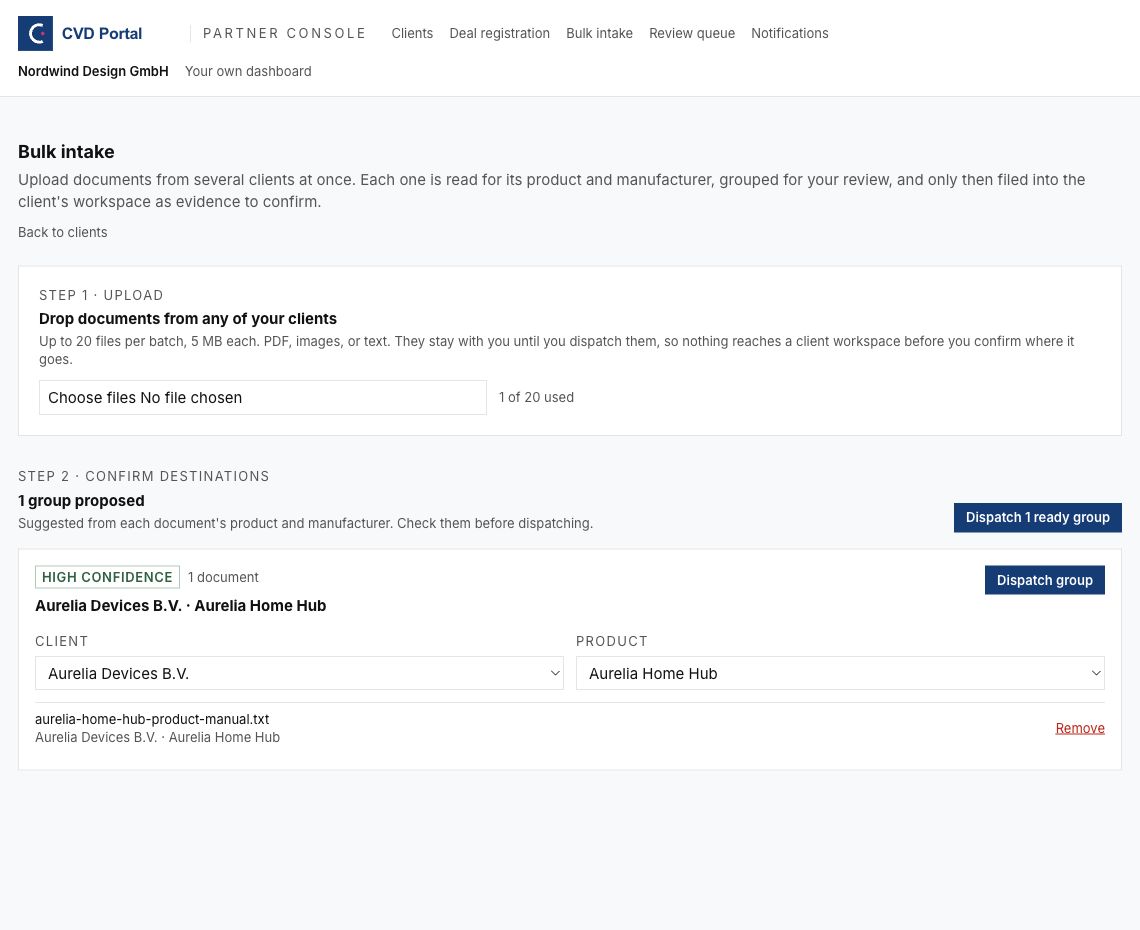Click the Bulk intake page heading

click(66, 152)
